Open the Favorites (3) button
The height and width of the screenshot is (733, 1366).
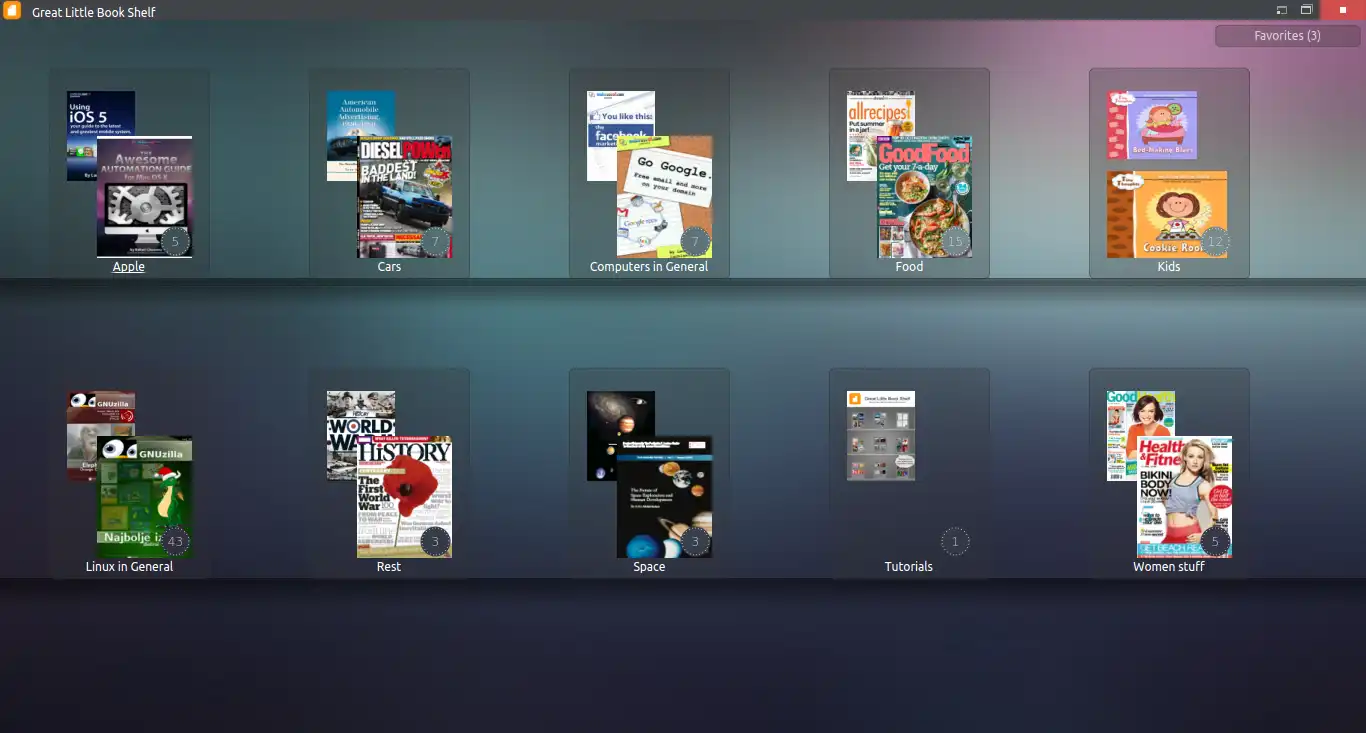click(1287, 36)
